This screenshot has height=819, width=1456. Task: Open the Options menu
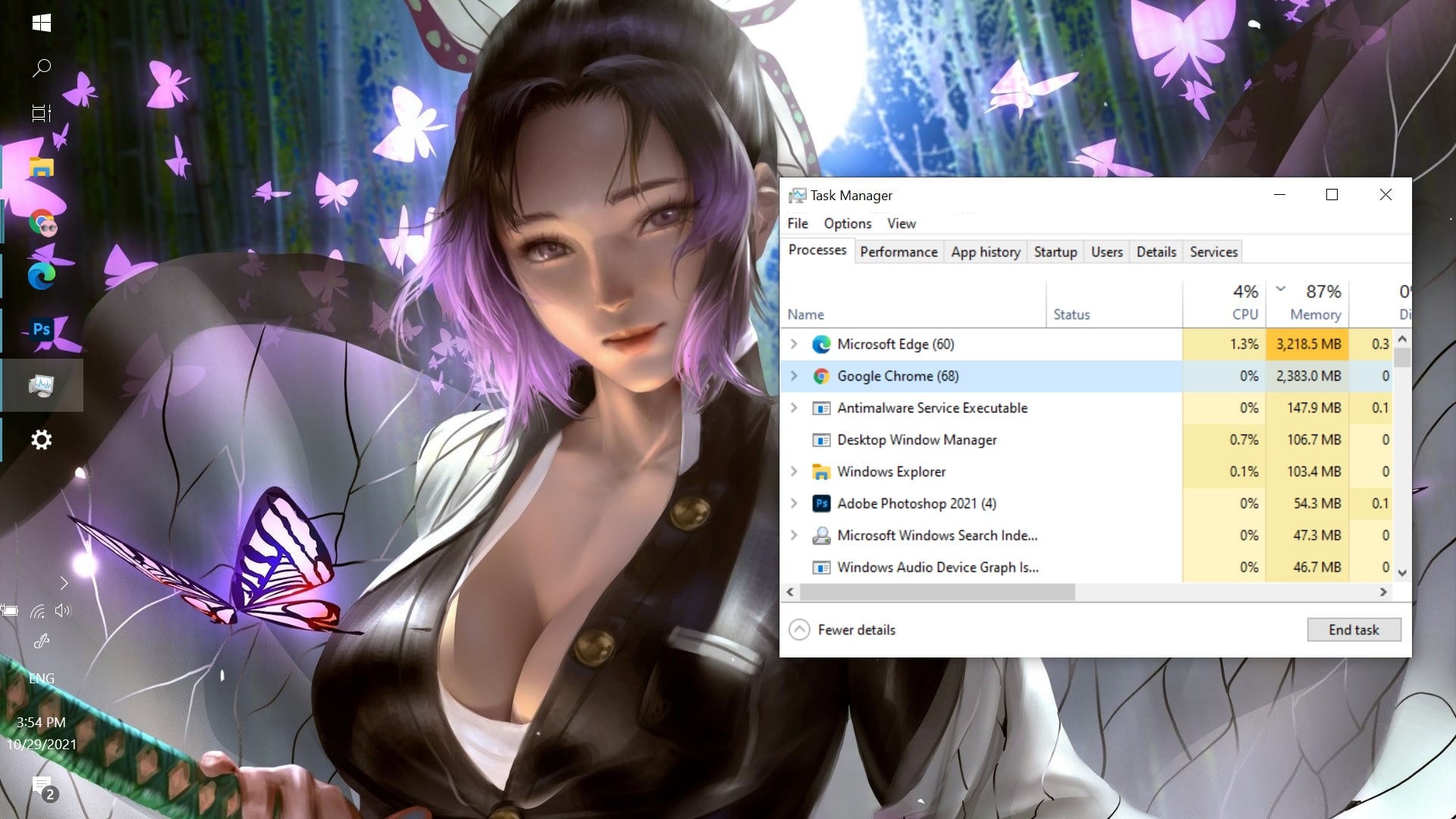click(x=848, y=224)
